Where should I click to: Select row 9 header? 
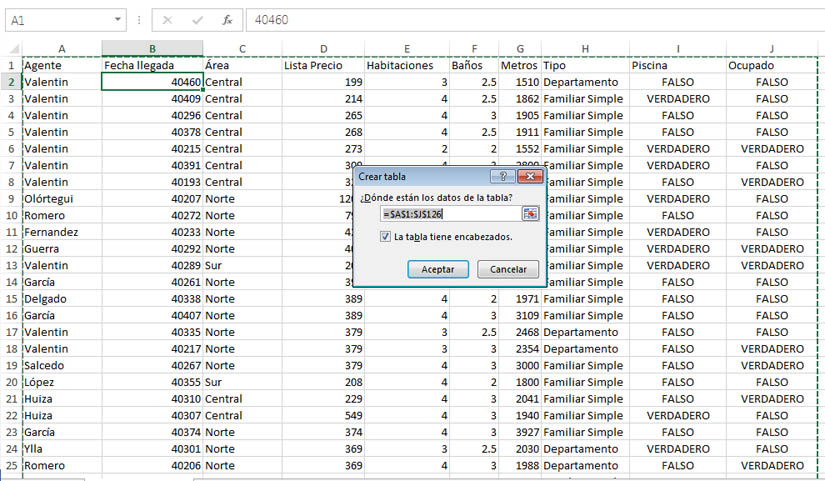point(11,199)
